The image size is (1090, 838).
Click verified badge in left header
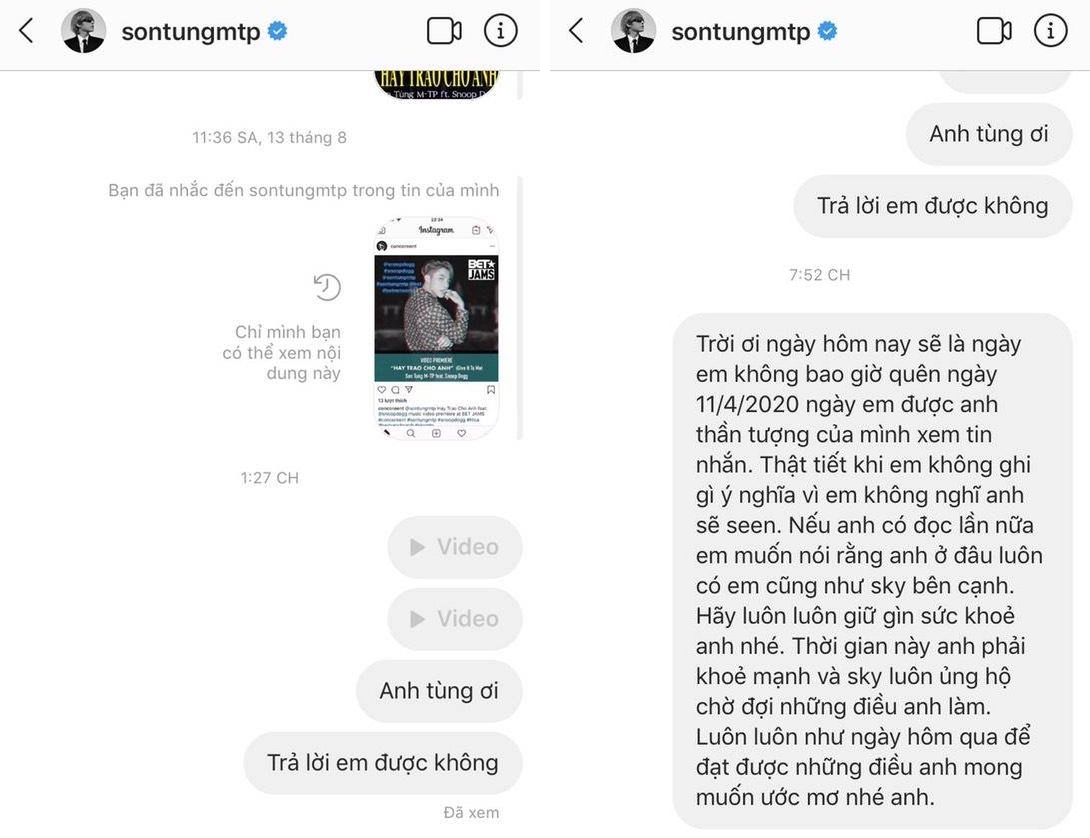(277, 31)
